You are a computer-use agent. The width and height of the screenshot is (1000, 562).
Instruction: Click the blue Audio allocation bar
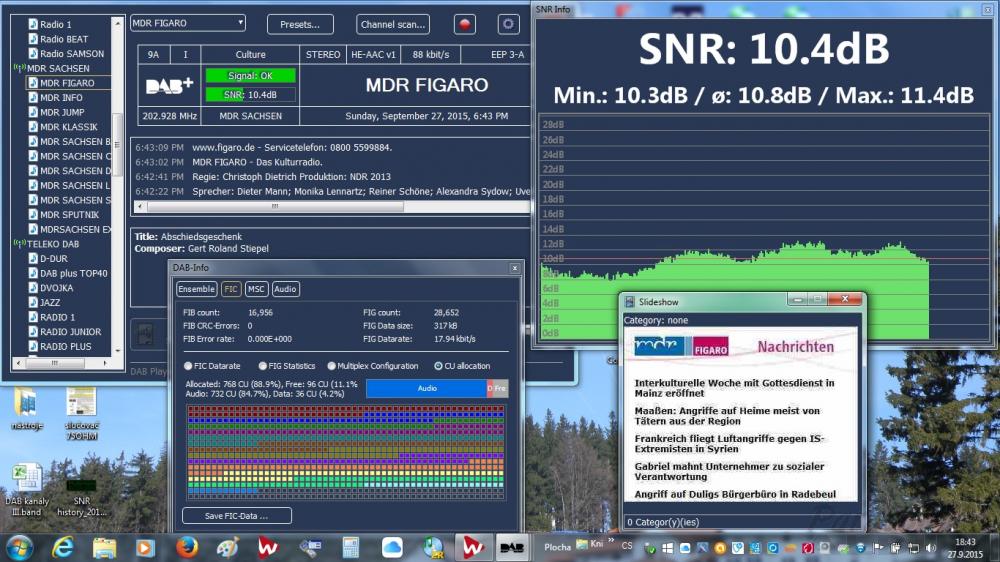point(426,388)
